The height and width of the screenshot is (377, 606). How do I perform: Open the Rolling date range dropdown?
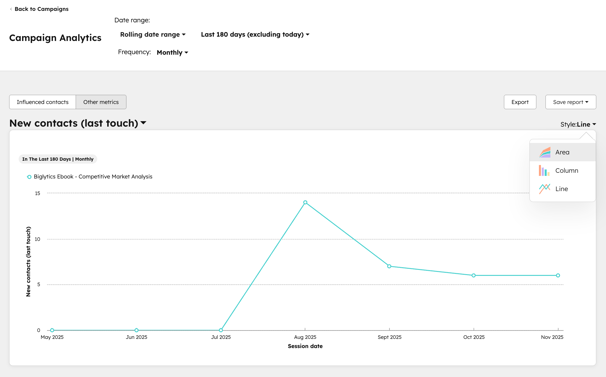click(153, 34)
